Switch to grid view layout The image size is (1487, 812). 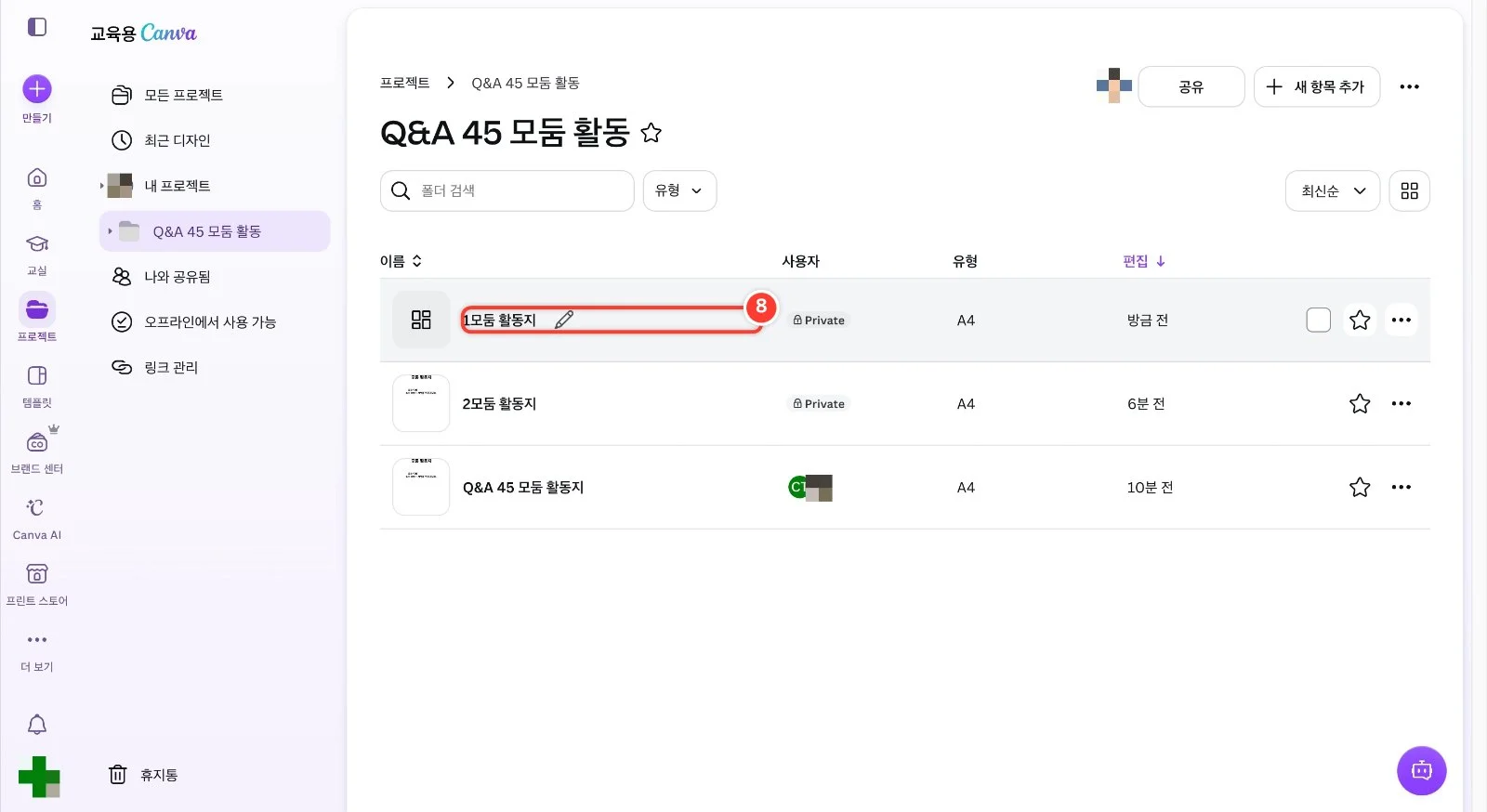click(1410, 190)
